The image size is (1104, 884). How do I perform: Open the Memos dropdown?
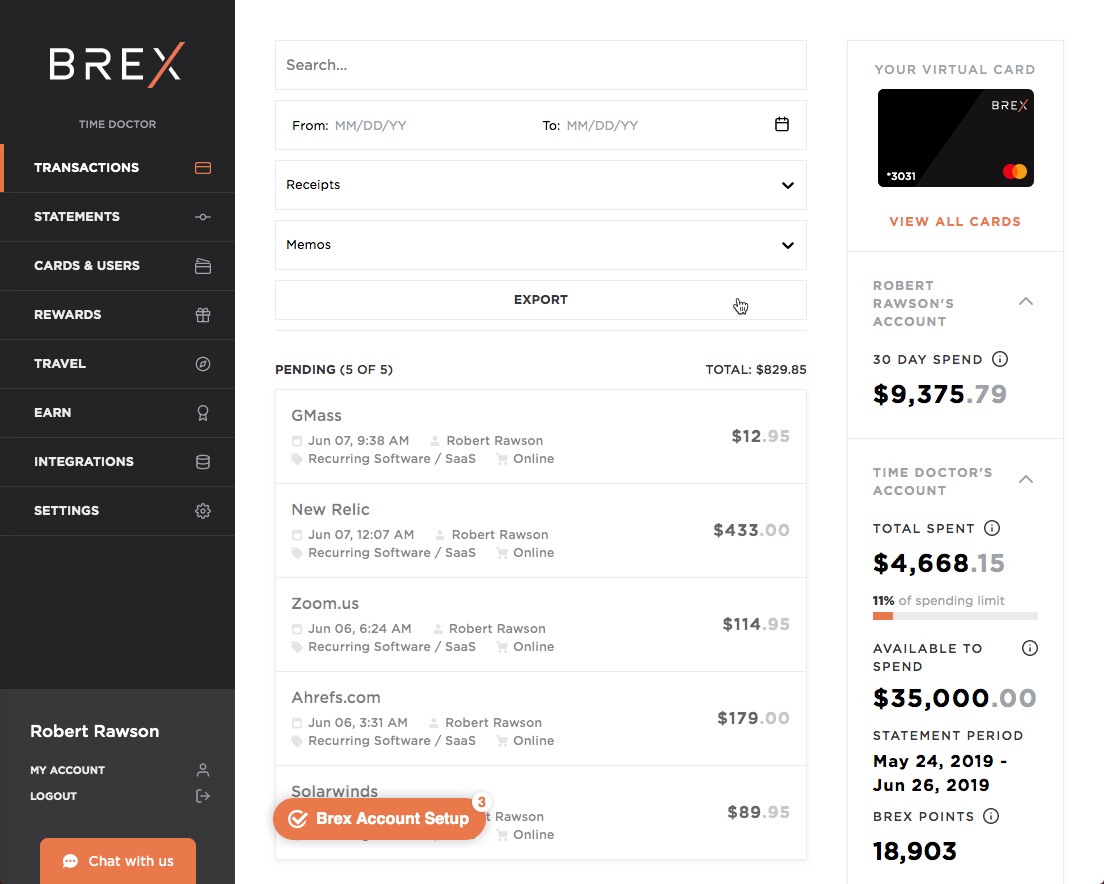click(x=787, y=244)
